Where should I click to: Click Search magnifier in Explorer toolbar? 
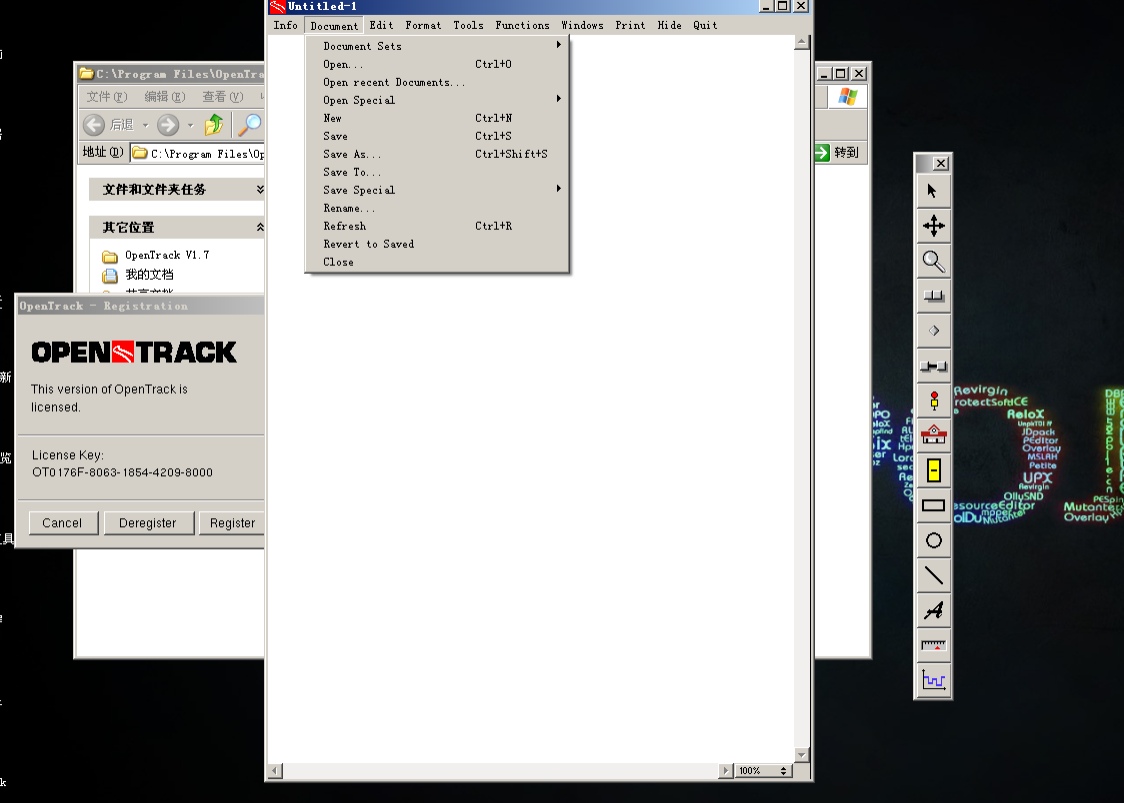pos(249,125)
